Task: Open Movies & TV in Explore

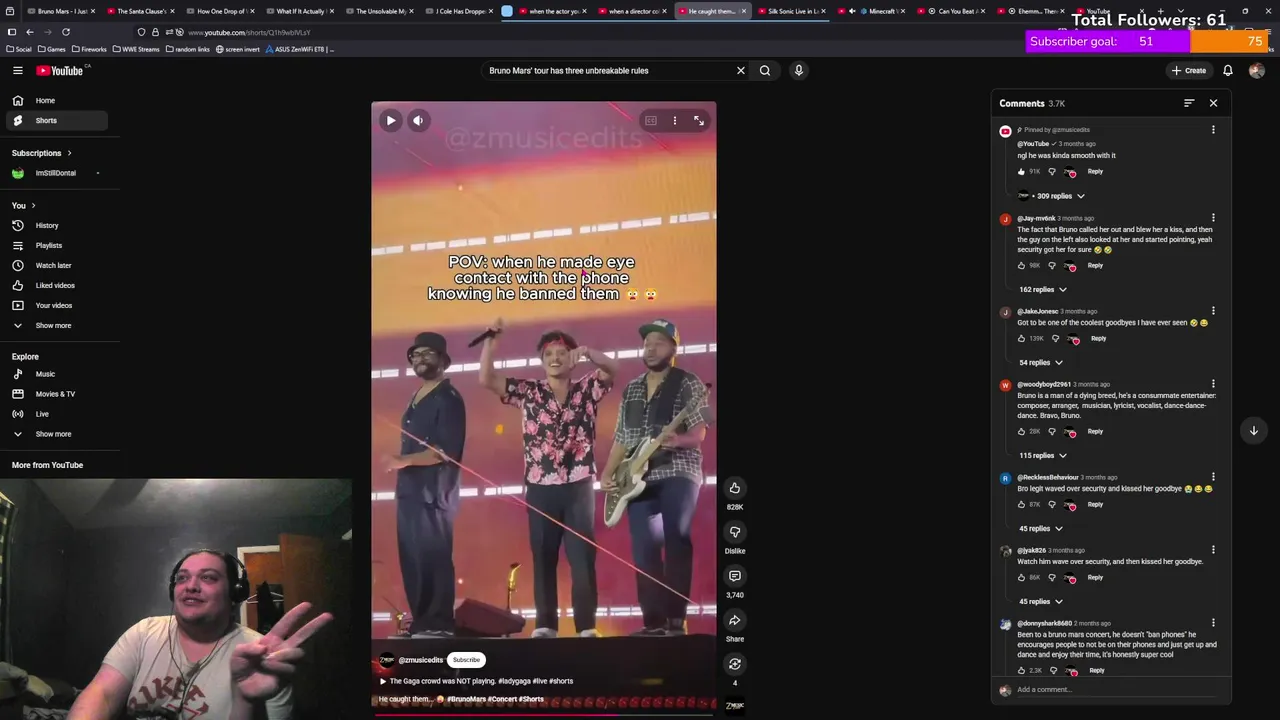Action: [55, 394]
